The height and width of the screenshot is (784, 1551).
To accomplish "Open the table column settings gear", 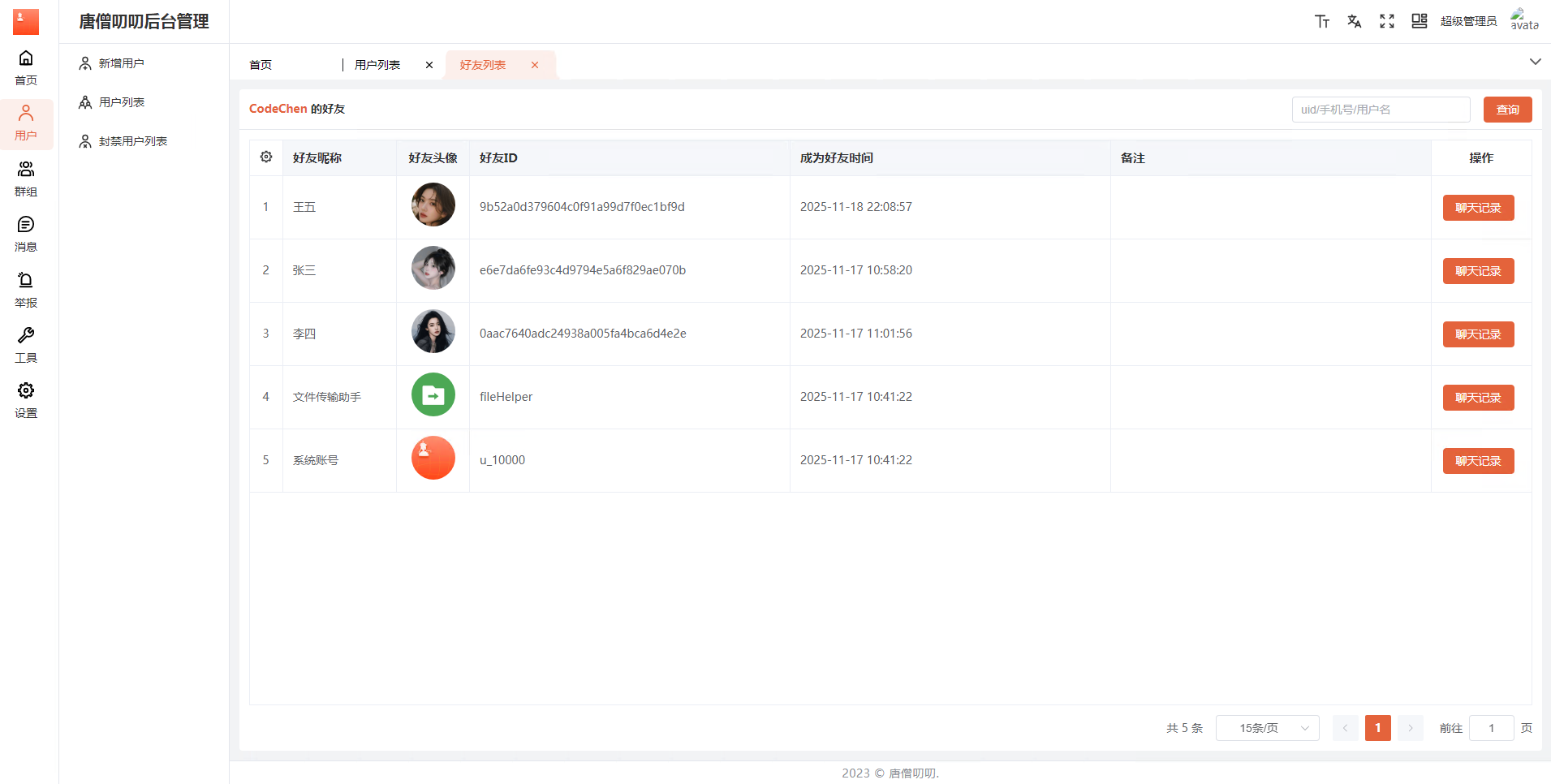I will pyautogui.click(x=266, y=157).
